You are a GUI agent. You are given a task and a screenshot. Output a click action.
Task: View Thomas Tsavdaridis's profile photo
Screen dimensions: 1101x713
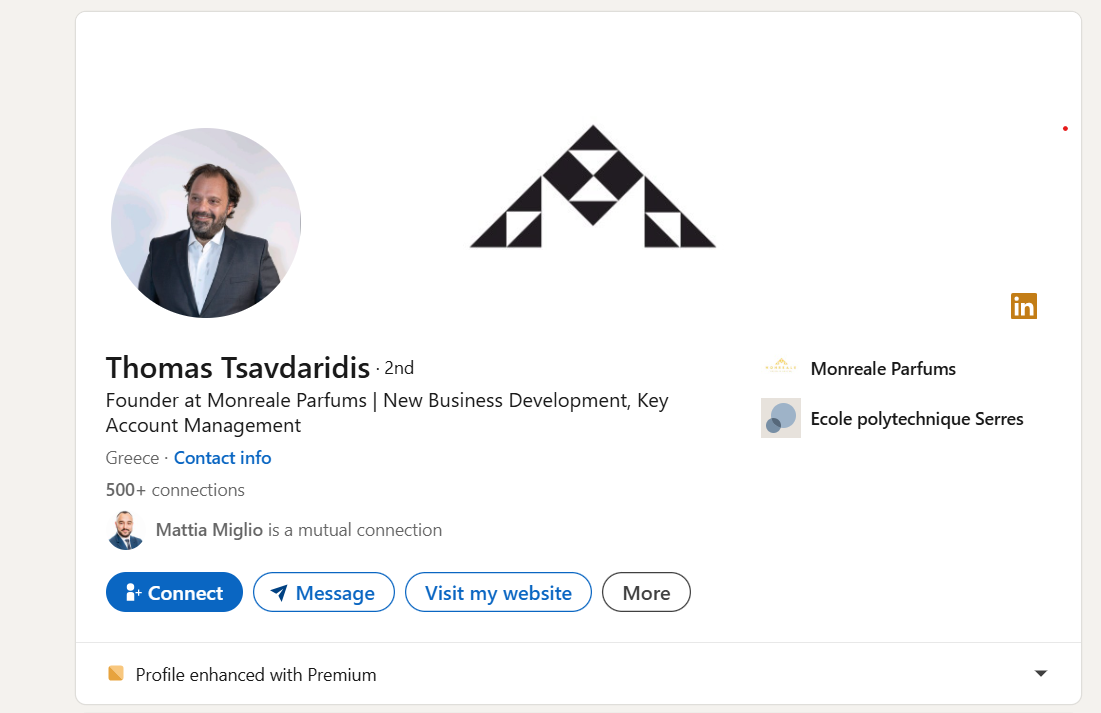coord(206,223)
